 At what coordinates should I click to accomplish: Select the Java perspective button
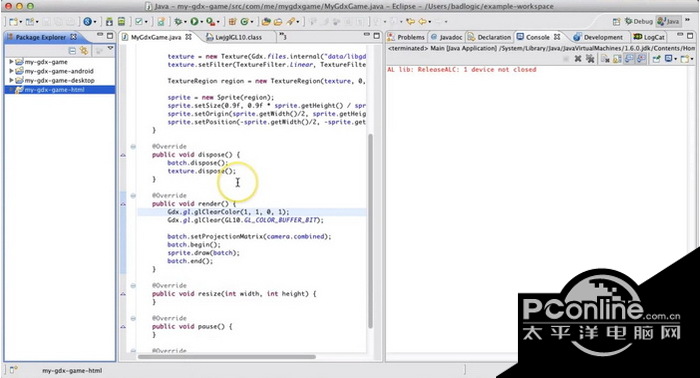point(668,21)
